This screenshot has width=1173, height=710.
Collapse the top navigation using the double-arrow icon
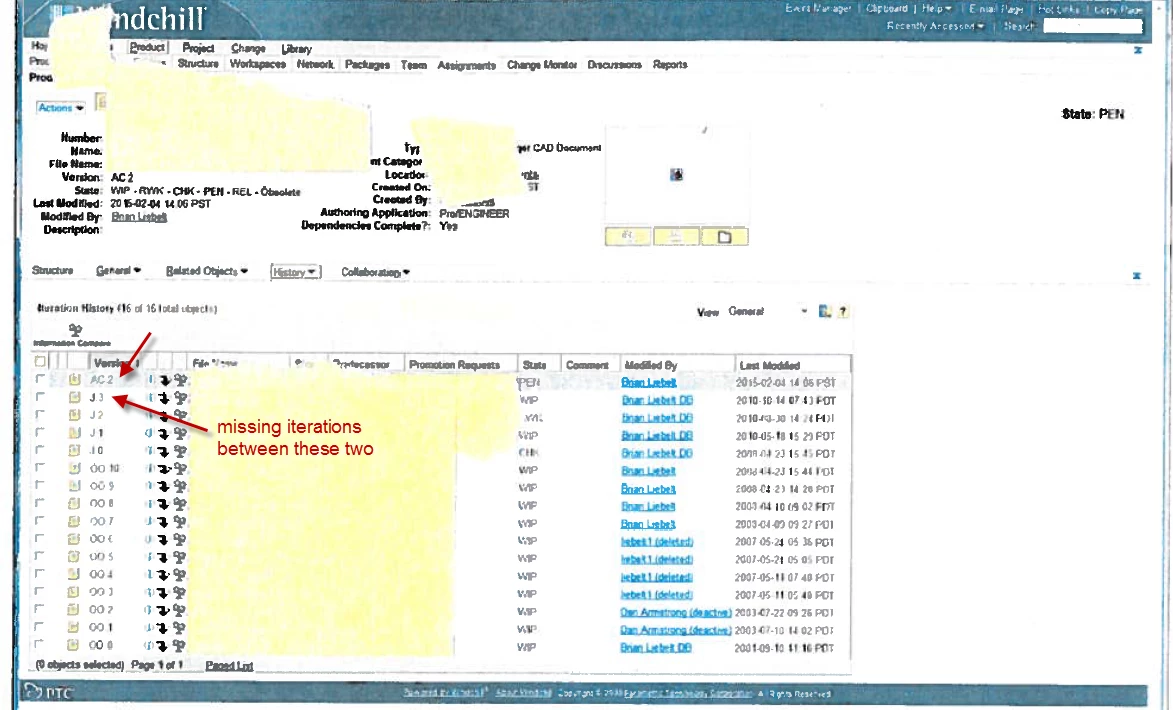click(x=1137, y=50)
